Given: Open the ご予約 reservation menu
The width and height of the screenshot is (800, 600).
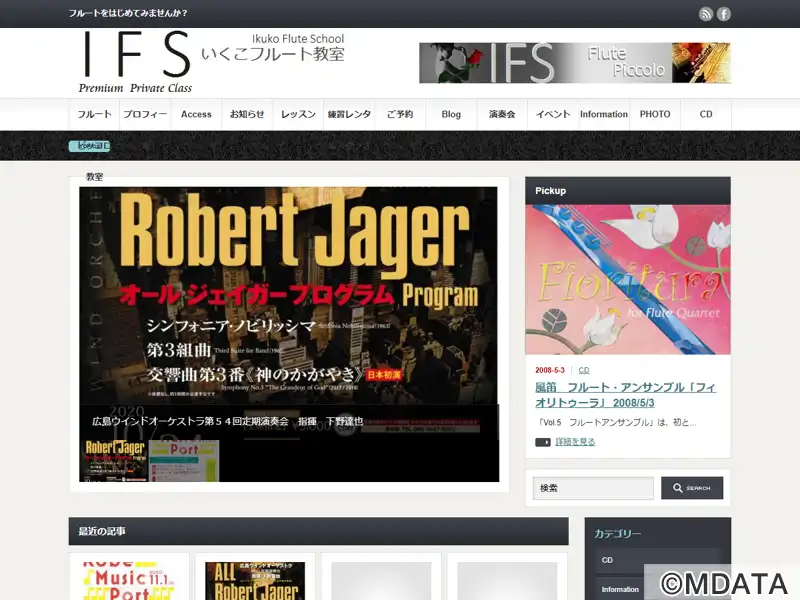Looking at the screenshot, I should tap(400, 114).
